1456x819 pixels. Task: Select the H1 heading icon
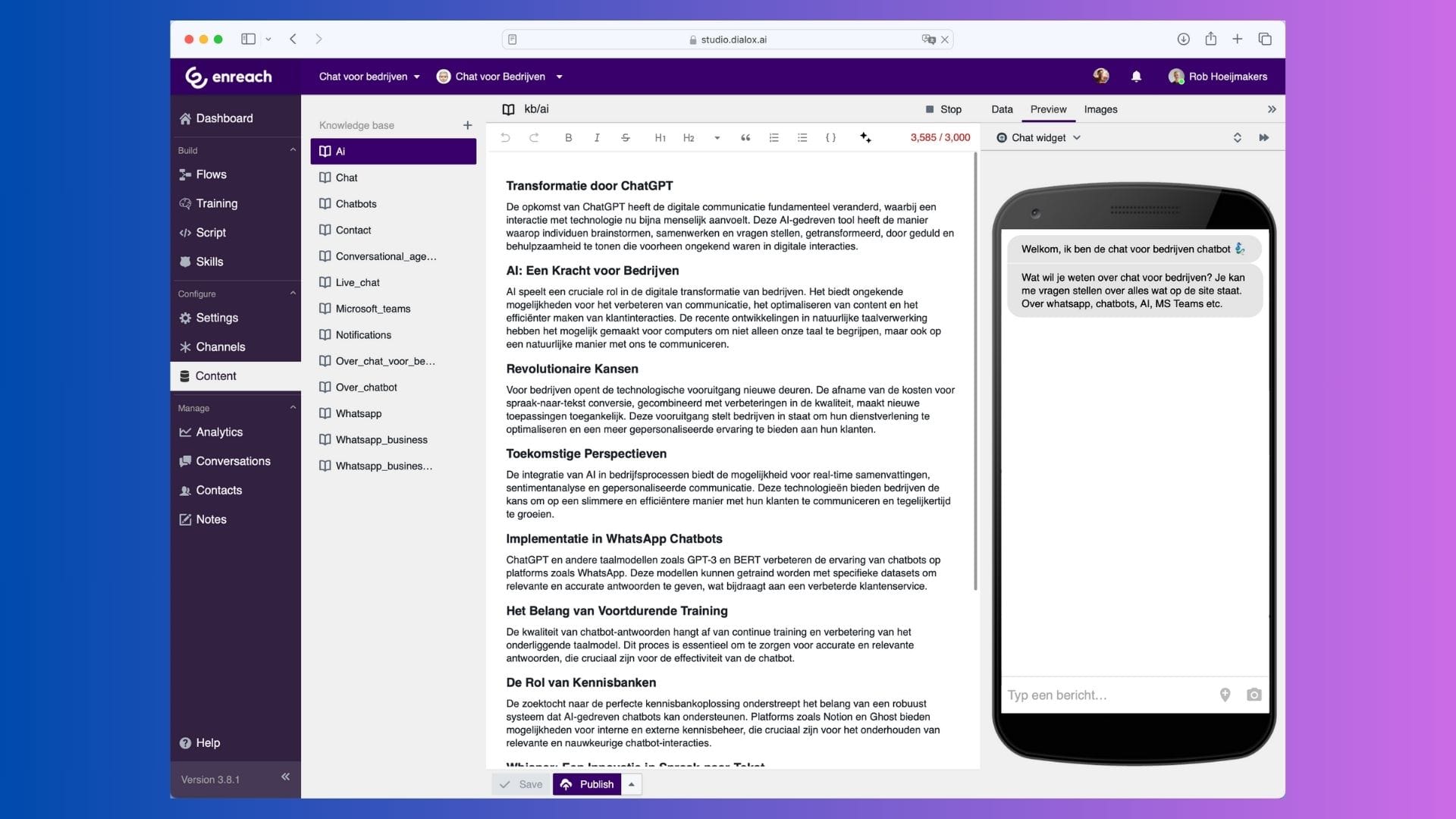coord(660,137)
